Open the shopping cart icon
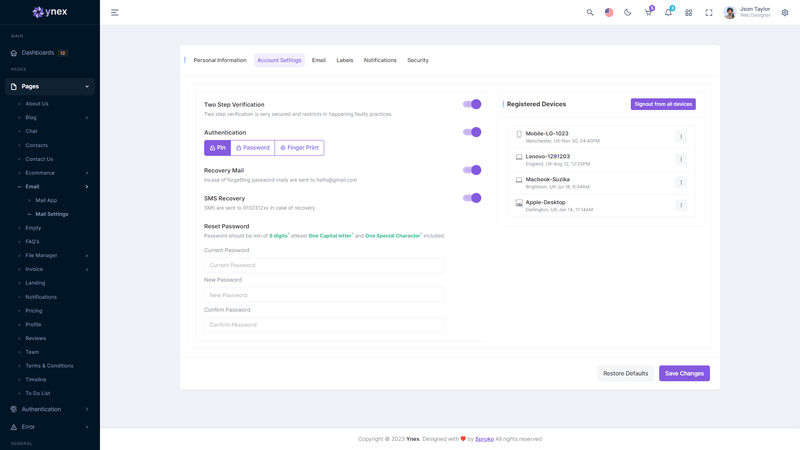Viewport: 800px width, 450px height. pos(648,13)
